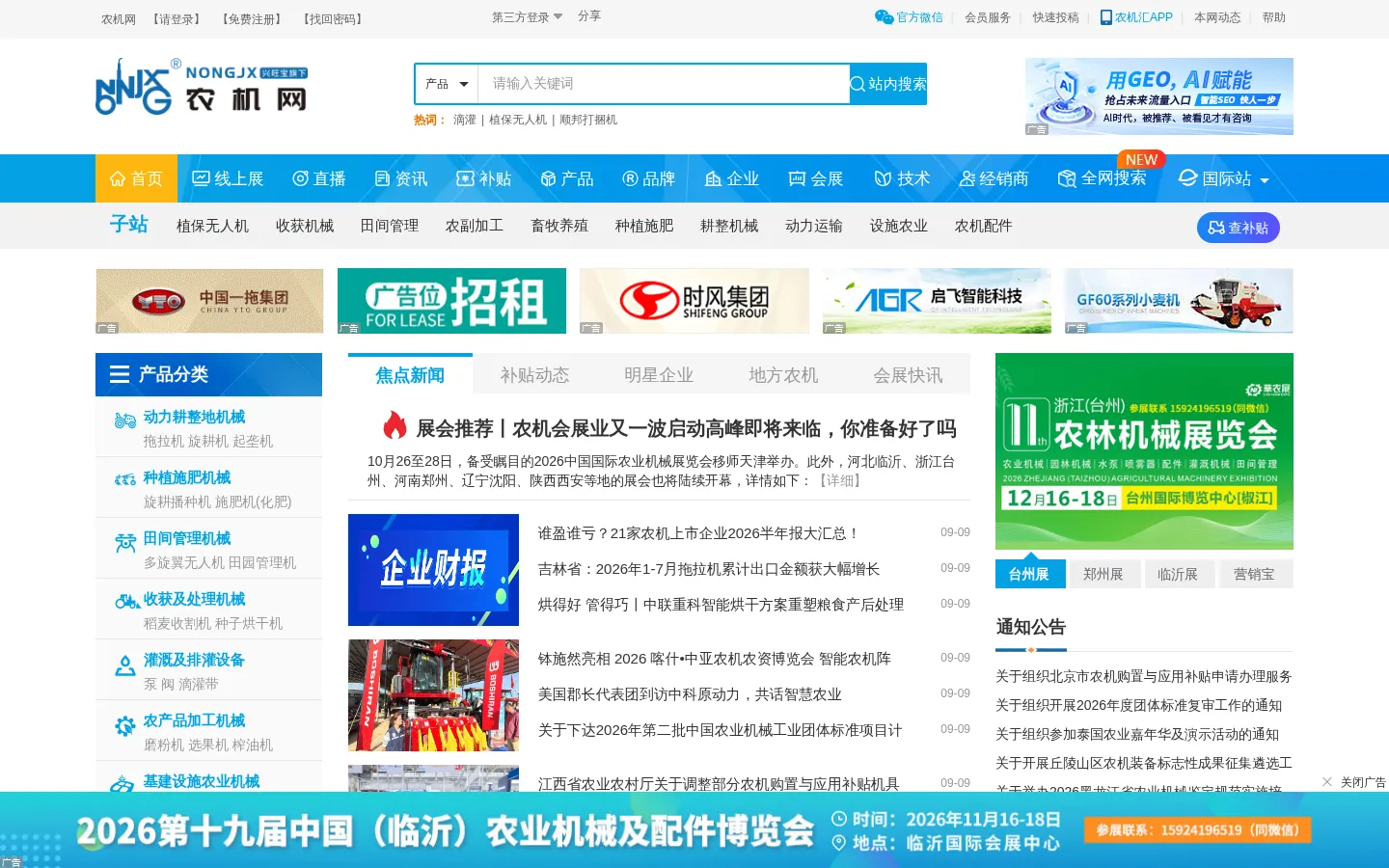The height and width of the screenshot is (868, 1389).
Task: Open the 【详细】 link of featured article
Action: (x=840, y=480)
